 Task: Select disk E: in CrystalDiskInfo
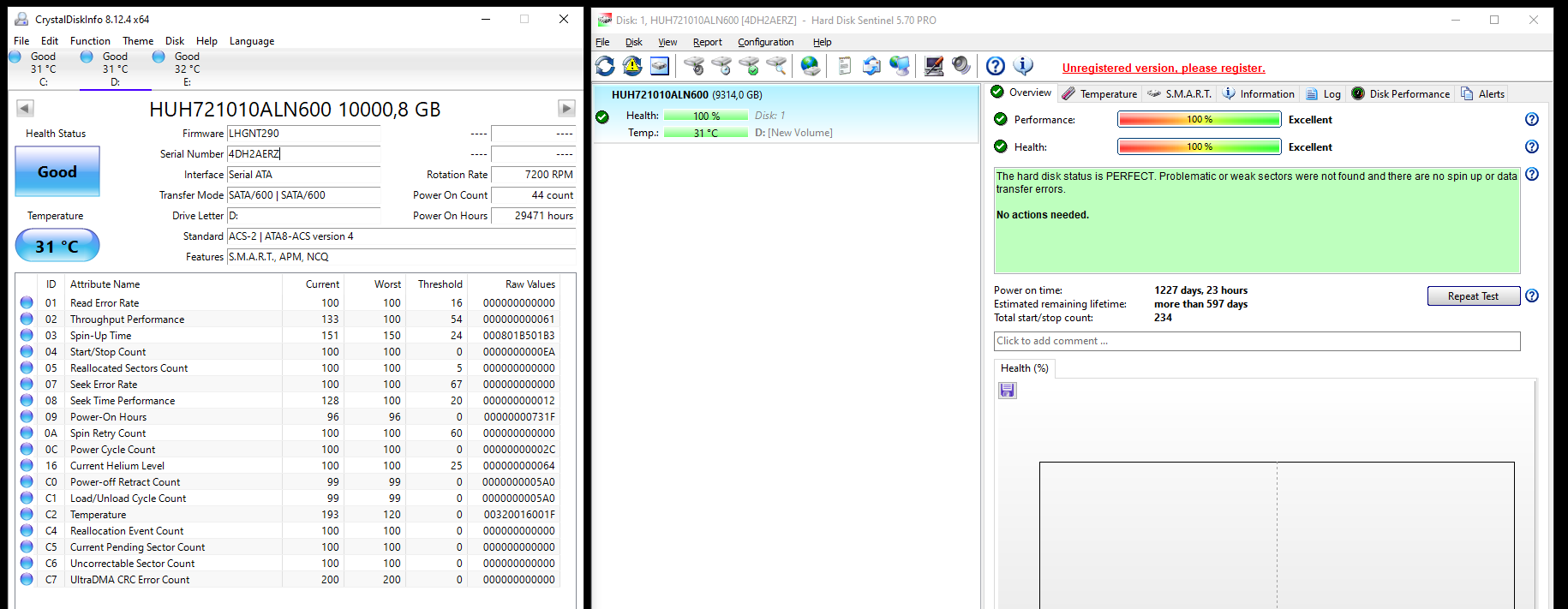click(x=187, y=69)
